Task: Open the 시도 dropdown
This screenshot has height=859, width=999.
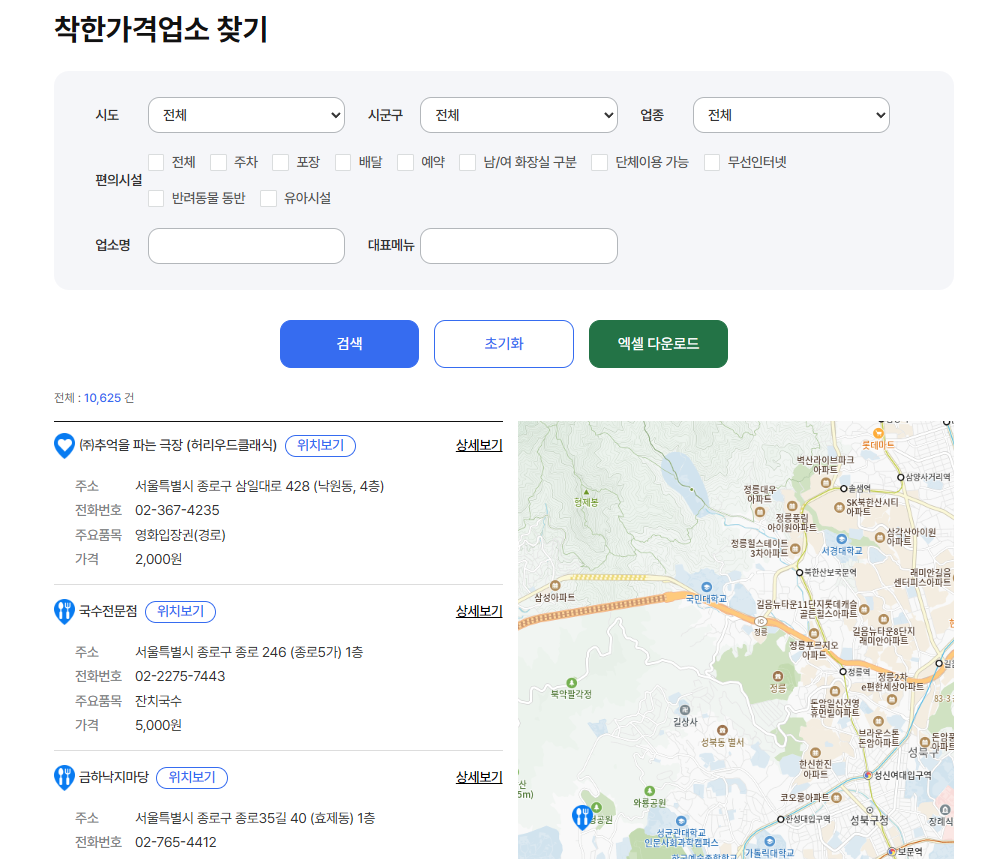Action: 247,115
